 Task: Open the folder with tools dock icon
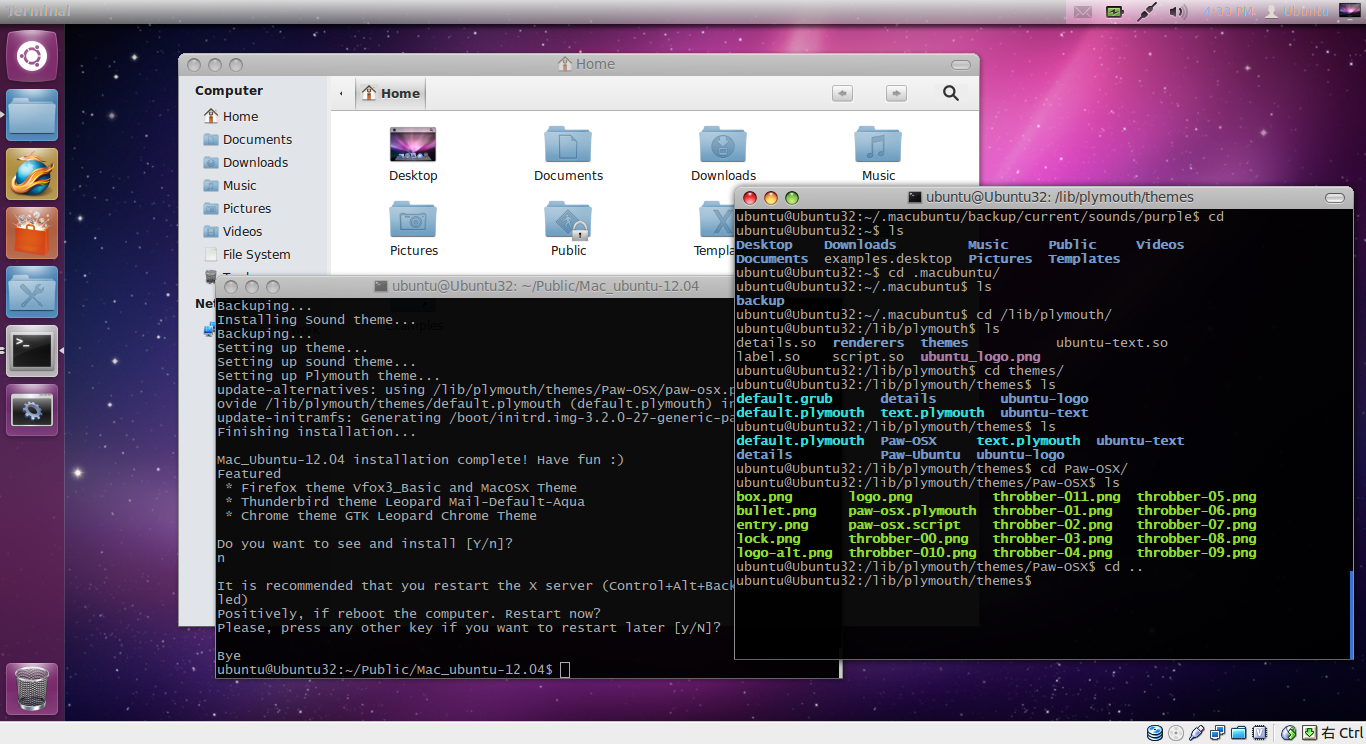coord(32,292)
